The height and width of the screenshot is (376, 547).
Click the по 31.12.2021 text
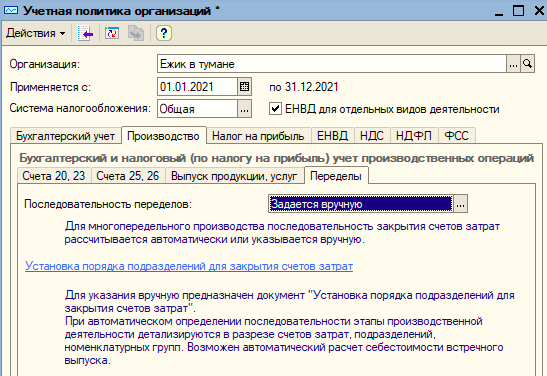tap(304, 87)
